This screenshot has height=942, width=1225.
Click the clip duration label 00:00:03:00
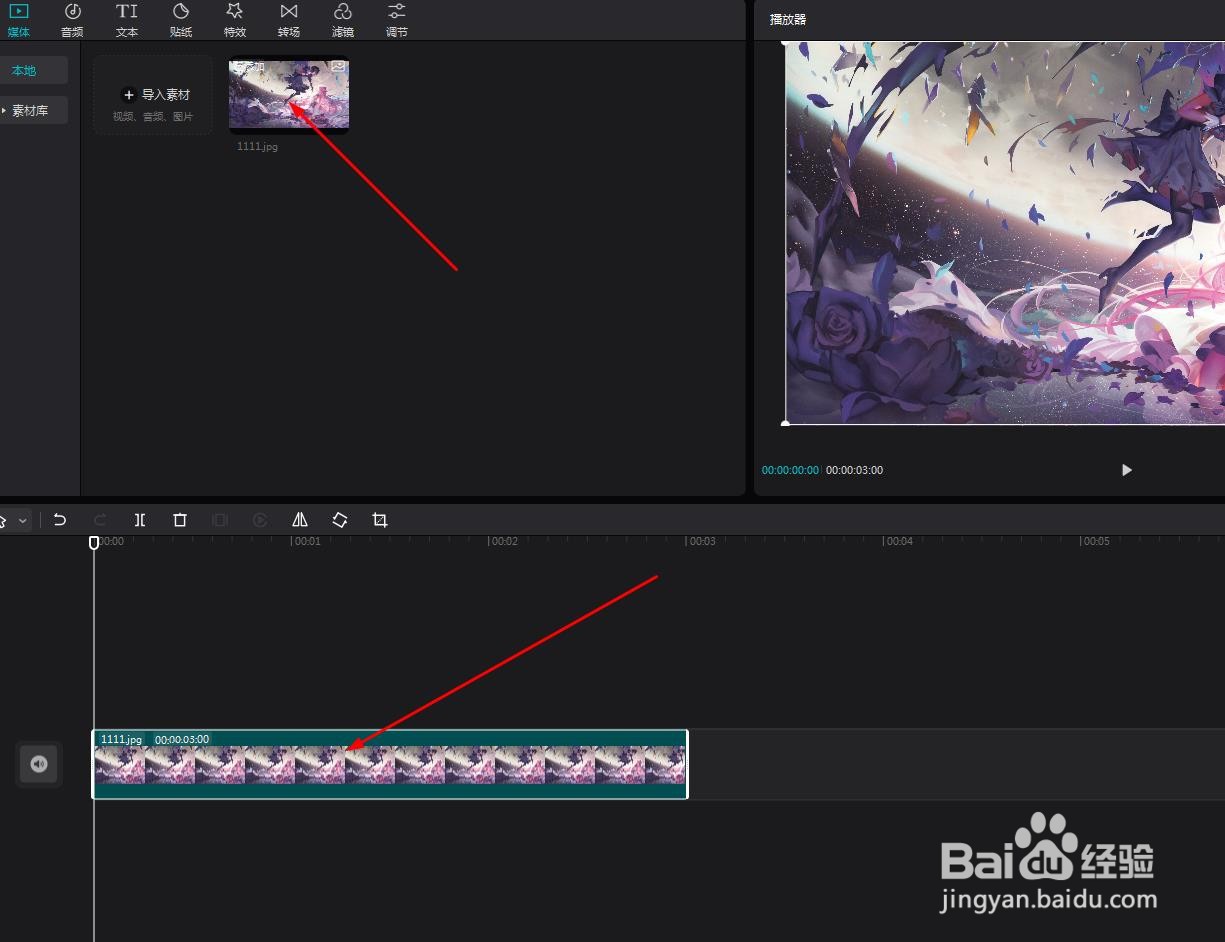coord(182,740)
